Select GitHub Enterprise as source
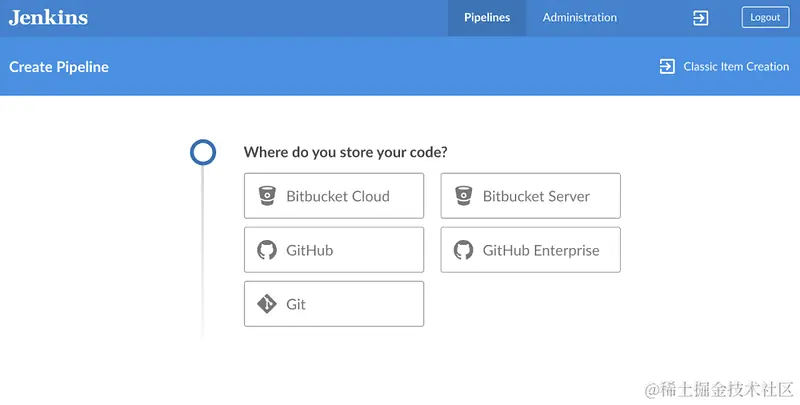This screenshot has height=405, width=800. [x=531, y=250]
